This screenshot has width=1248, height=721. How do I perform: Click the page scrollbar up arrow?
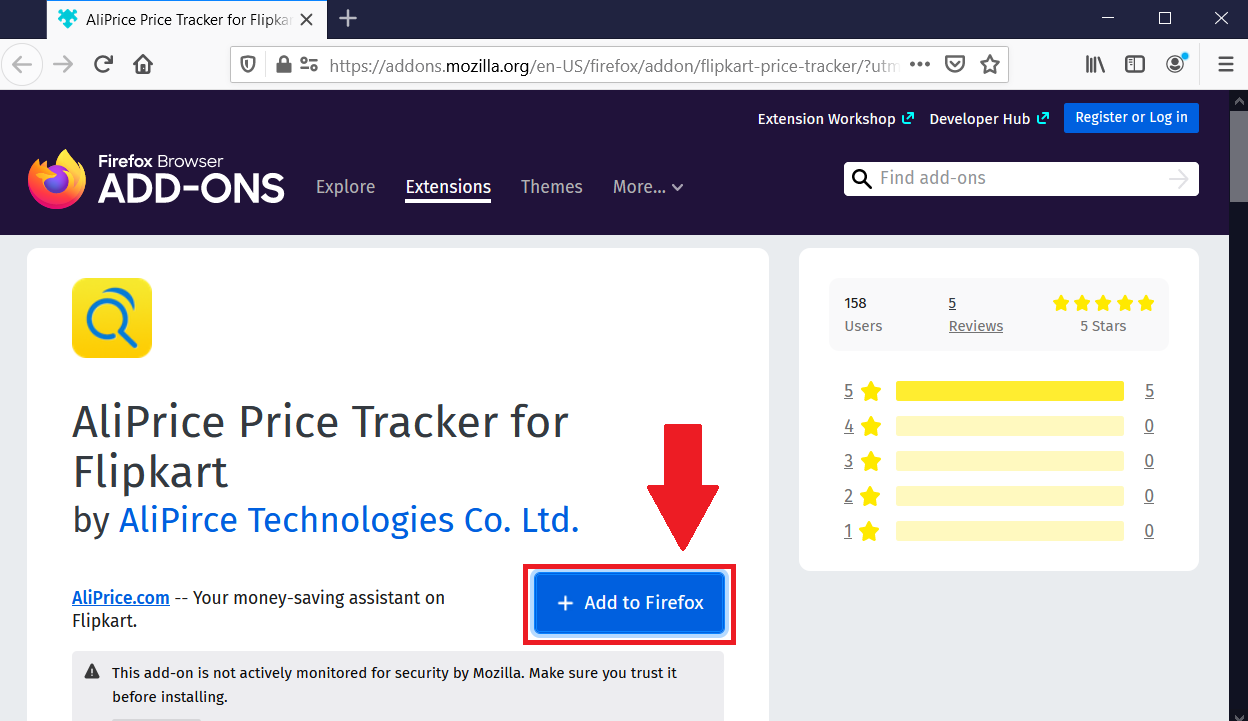(1239, 100)
